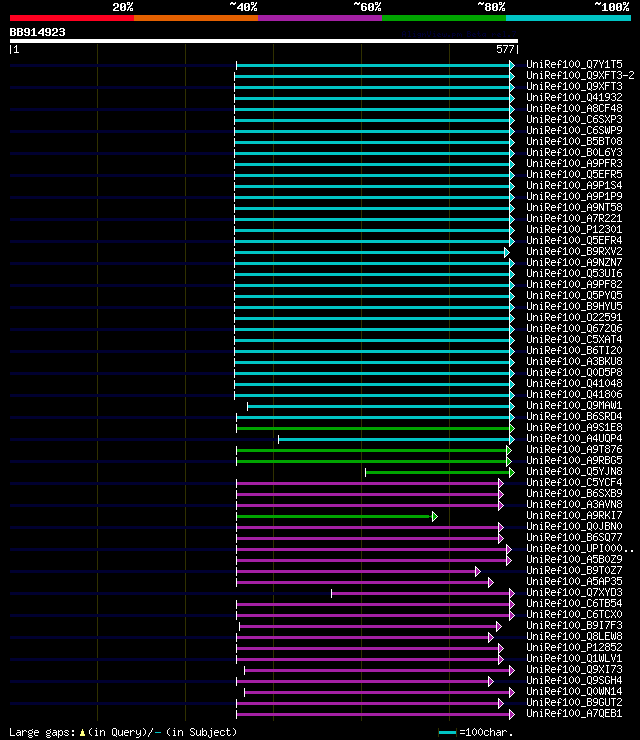Select the UniRef100_Q7Y1T5 hit label

point(574,64)
